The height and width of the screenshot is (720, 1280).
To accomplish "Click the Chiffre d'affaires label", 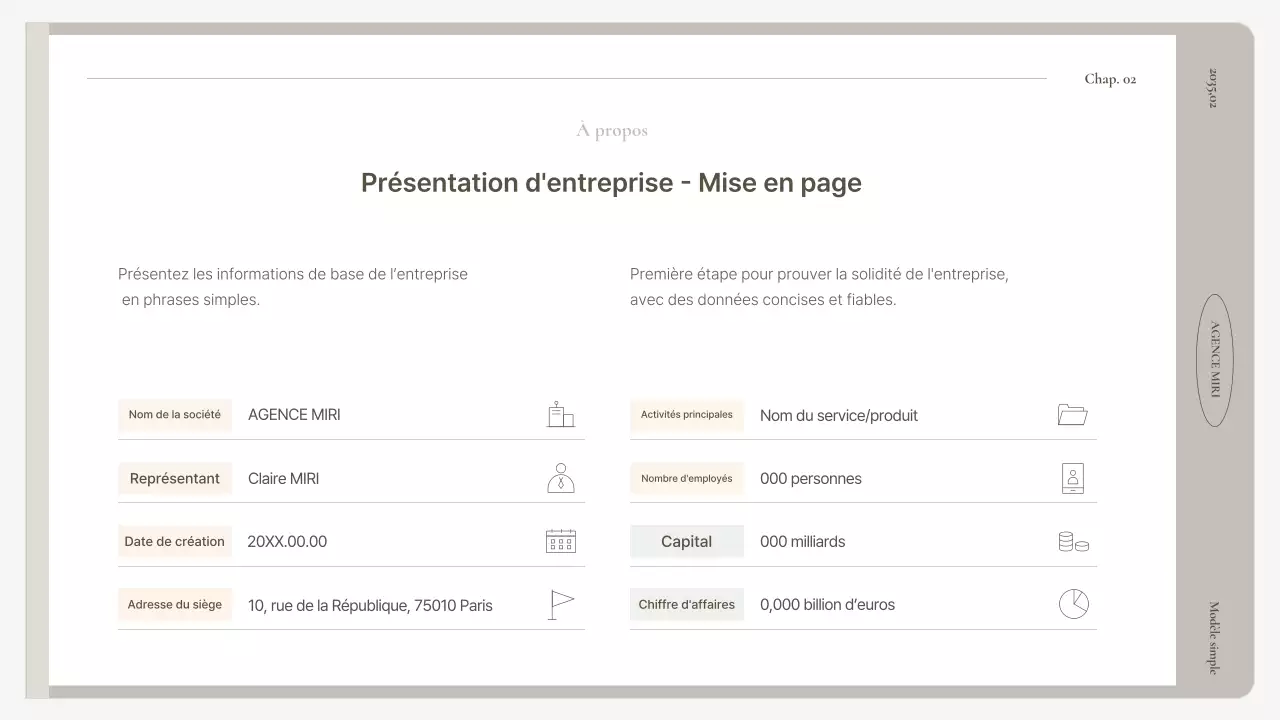I will (687, 604).
